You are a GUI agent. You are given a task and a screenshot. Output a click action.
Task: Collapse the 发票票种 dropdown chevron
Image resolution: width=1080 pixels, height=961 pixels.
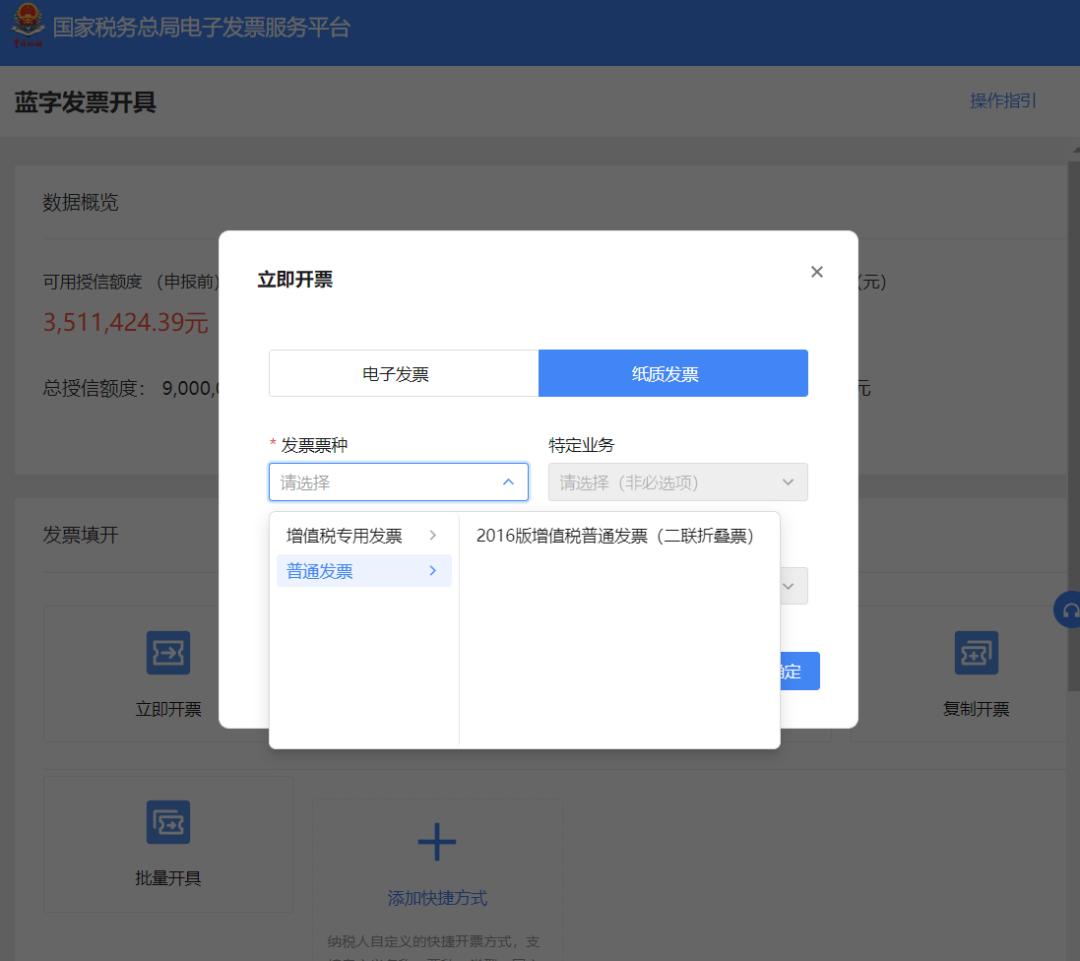coord(510,482)
